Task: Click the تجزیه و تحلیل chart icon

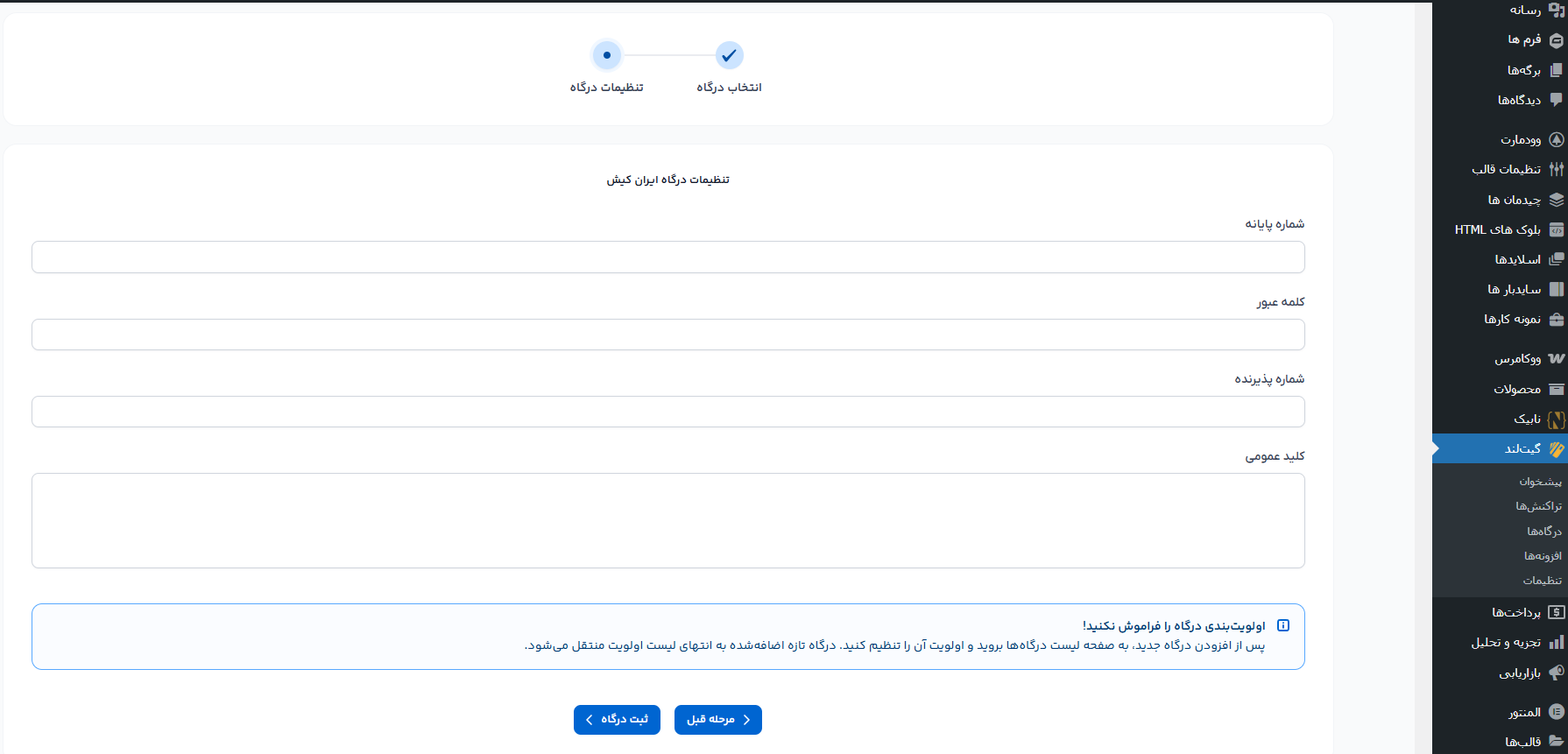Action: click(1556, 643)
